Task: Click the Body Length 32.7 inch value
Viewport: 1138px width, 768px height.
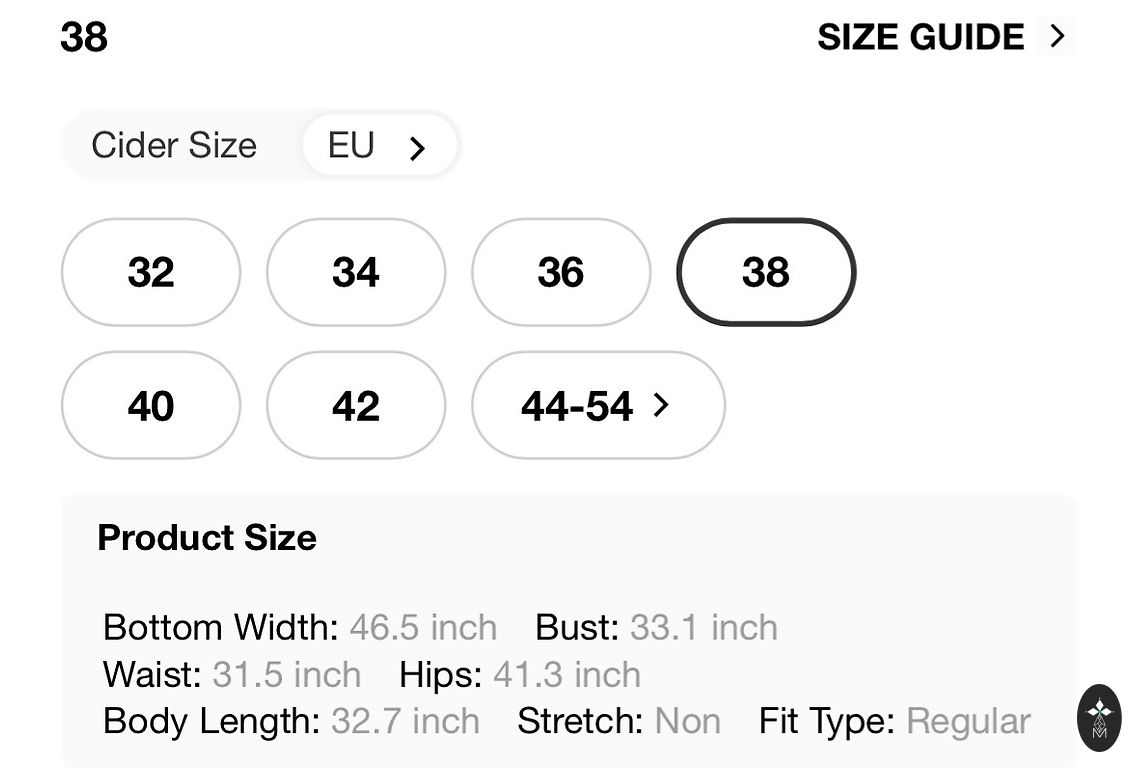Action: [405, 722]
